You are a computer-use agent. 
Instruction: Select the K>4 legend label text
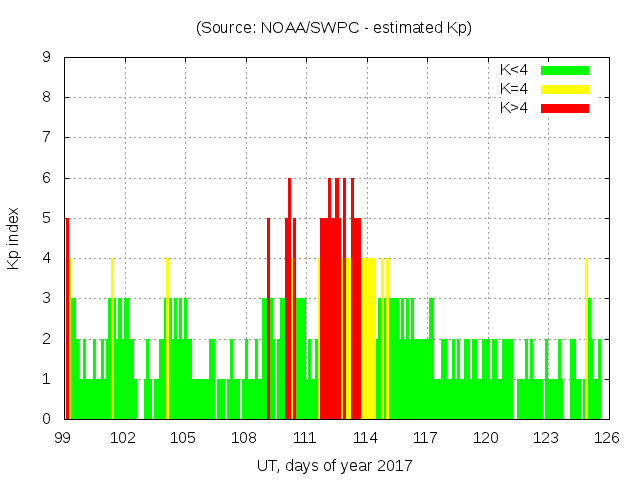514,107
